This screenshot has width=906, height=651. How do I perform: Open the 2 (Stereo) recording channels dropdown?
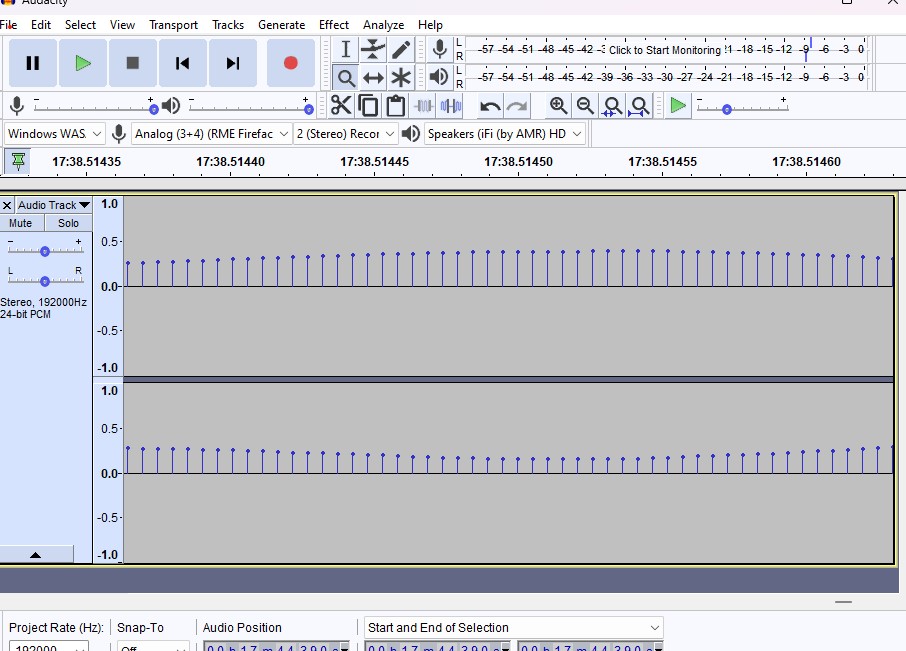[346, 133]
